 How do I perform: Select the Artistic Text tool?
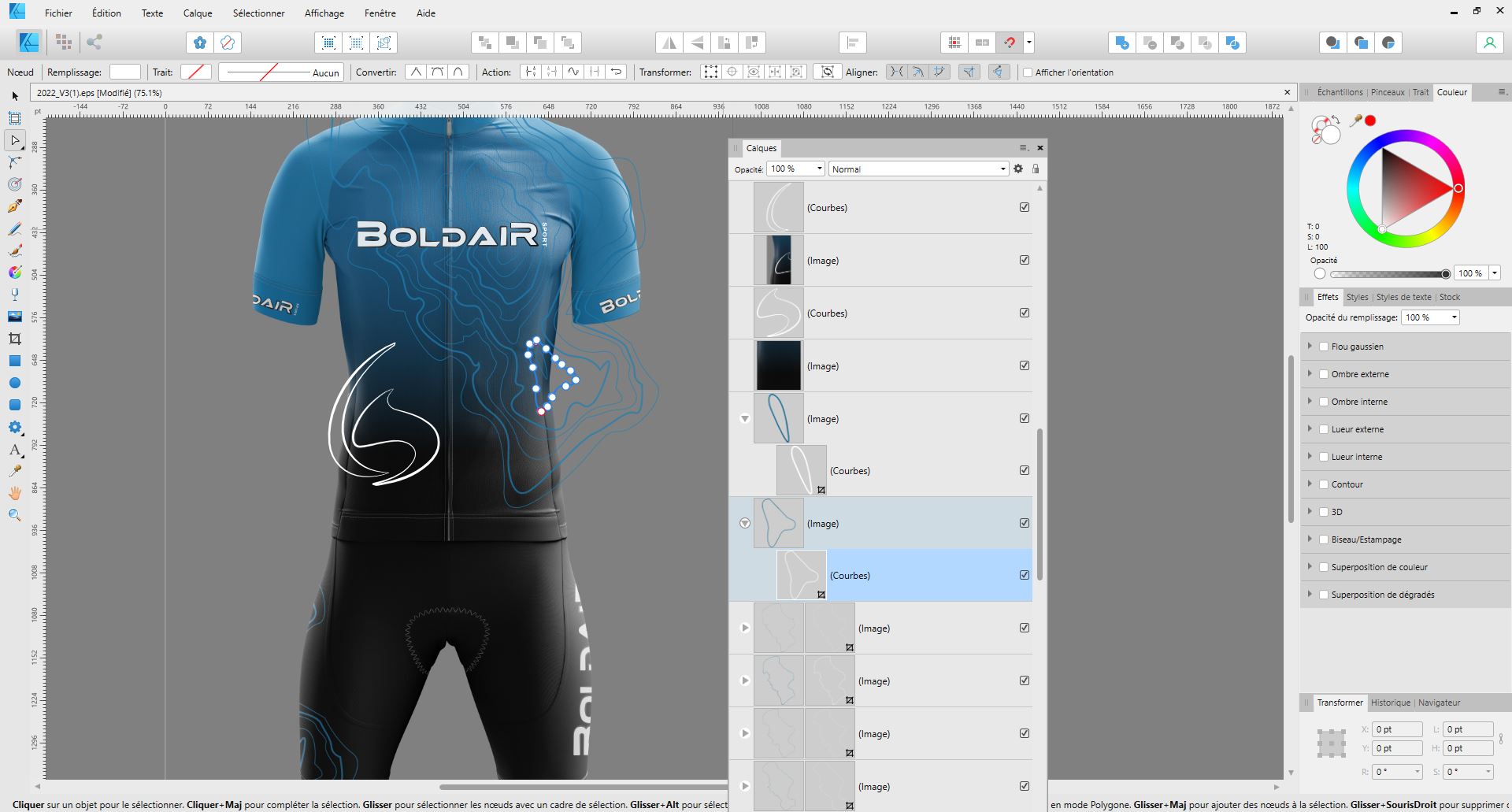(x=15, y=450)
